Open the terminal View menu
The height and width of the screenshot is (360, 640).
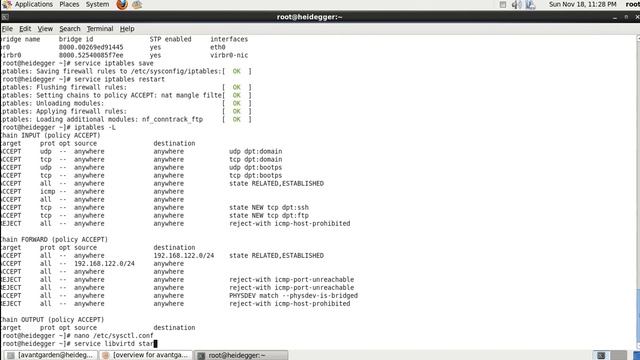tap(45, 29)
